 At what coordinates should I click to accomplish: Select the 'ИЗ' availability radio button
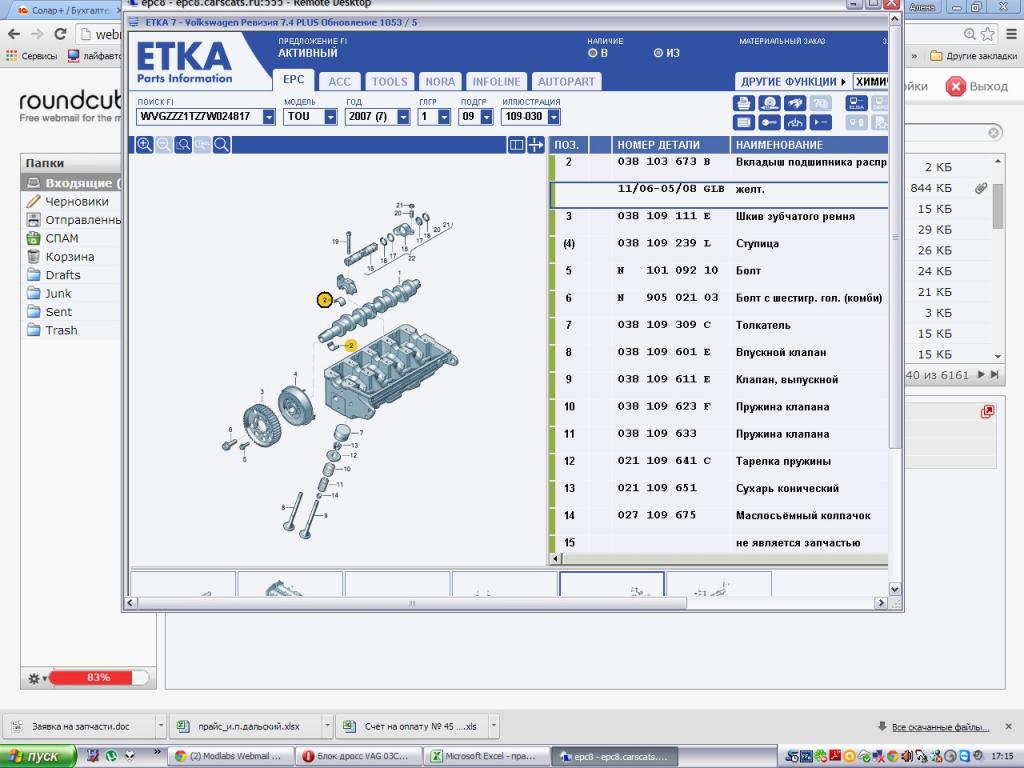(658, 53)
